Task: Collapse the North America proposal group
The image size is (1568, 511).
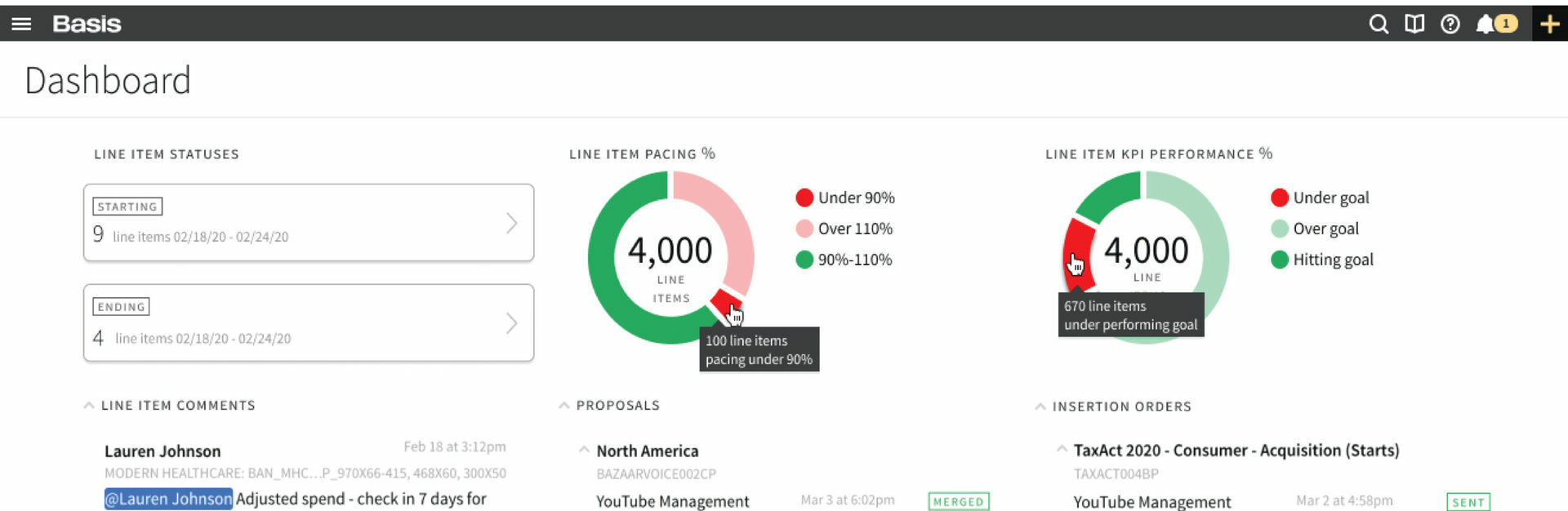Action: point(584,449)
